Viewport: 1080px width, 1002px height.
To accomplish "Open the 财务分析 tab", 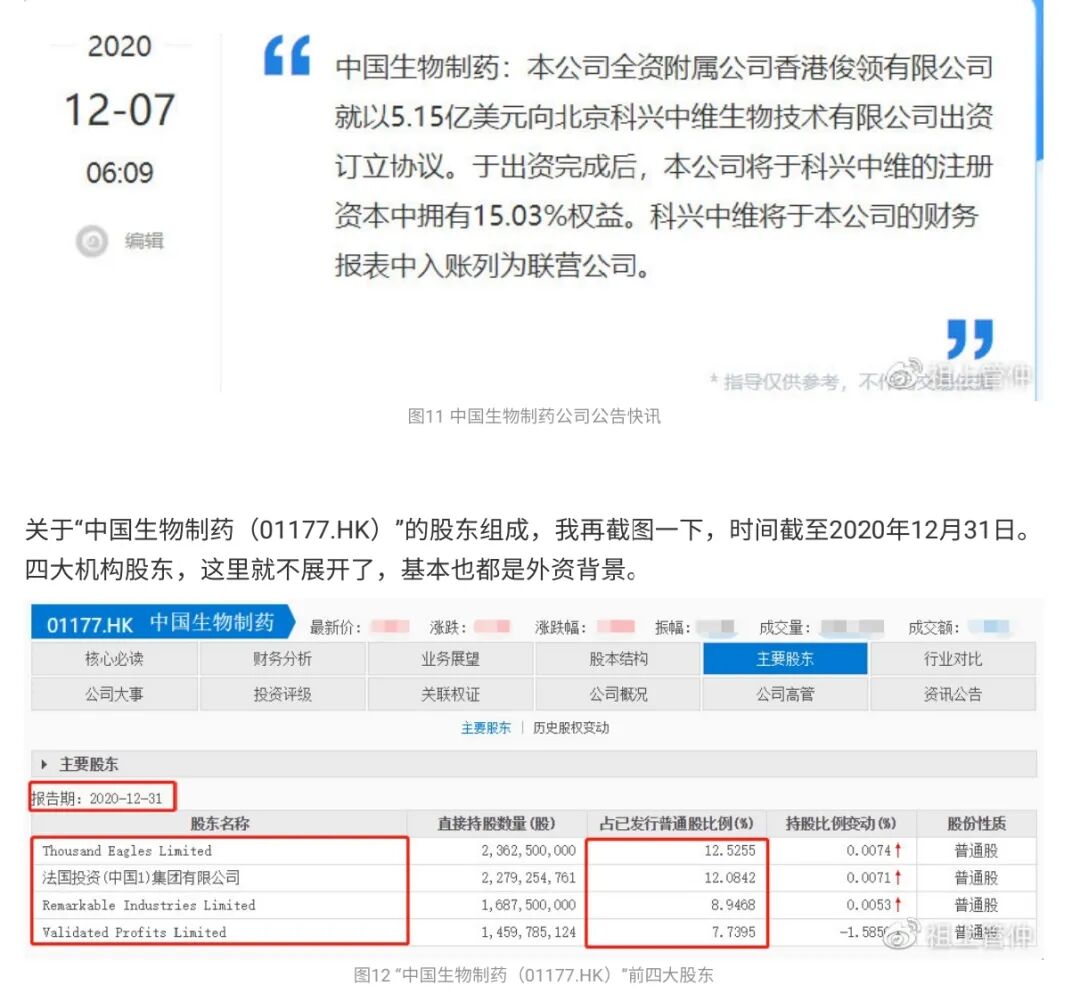I will click(x=282, y=658).
